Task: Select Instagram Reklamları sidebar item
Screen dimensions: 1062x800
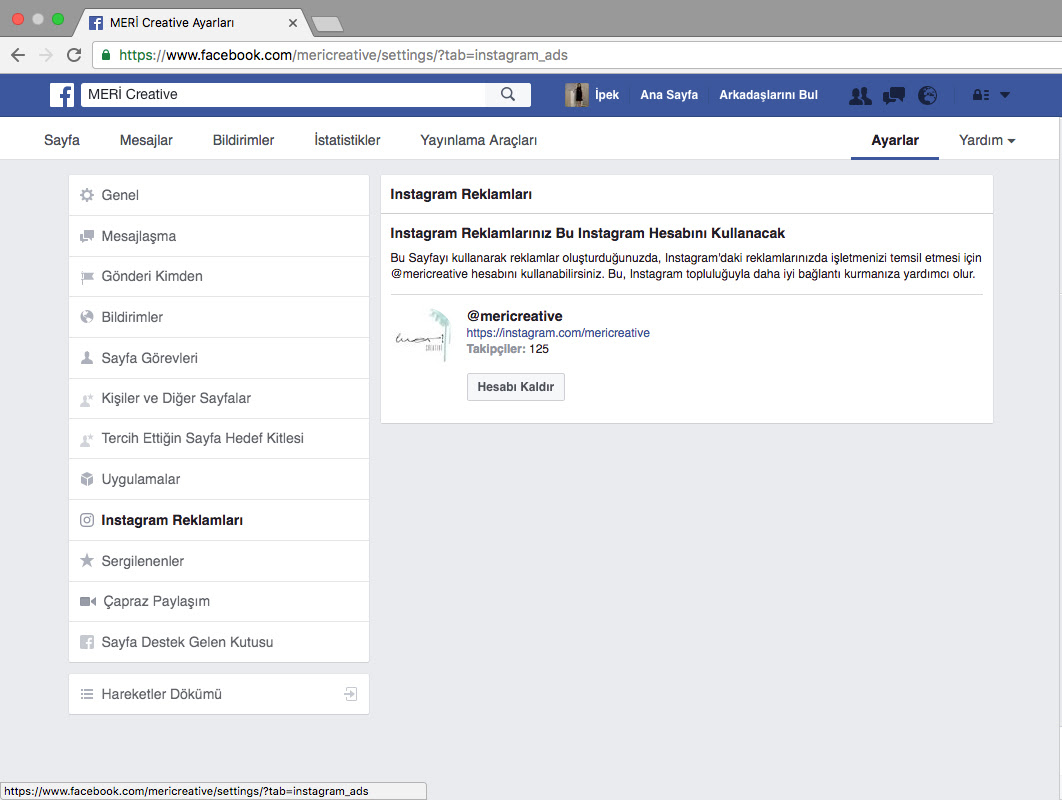Action: pos(219,520)
